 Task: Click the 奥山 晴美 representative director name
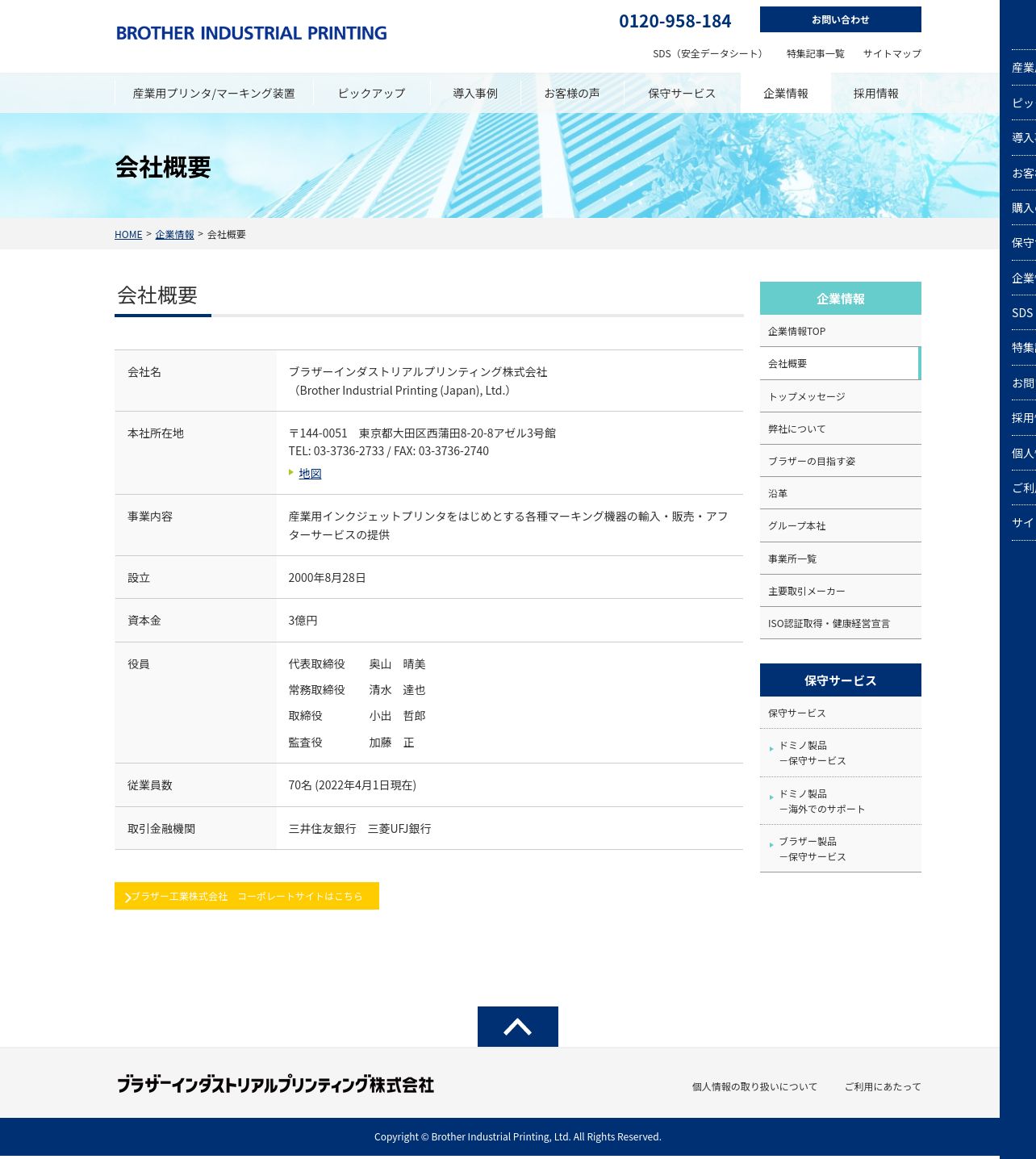[397, 664]
